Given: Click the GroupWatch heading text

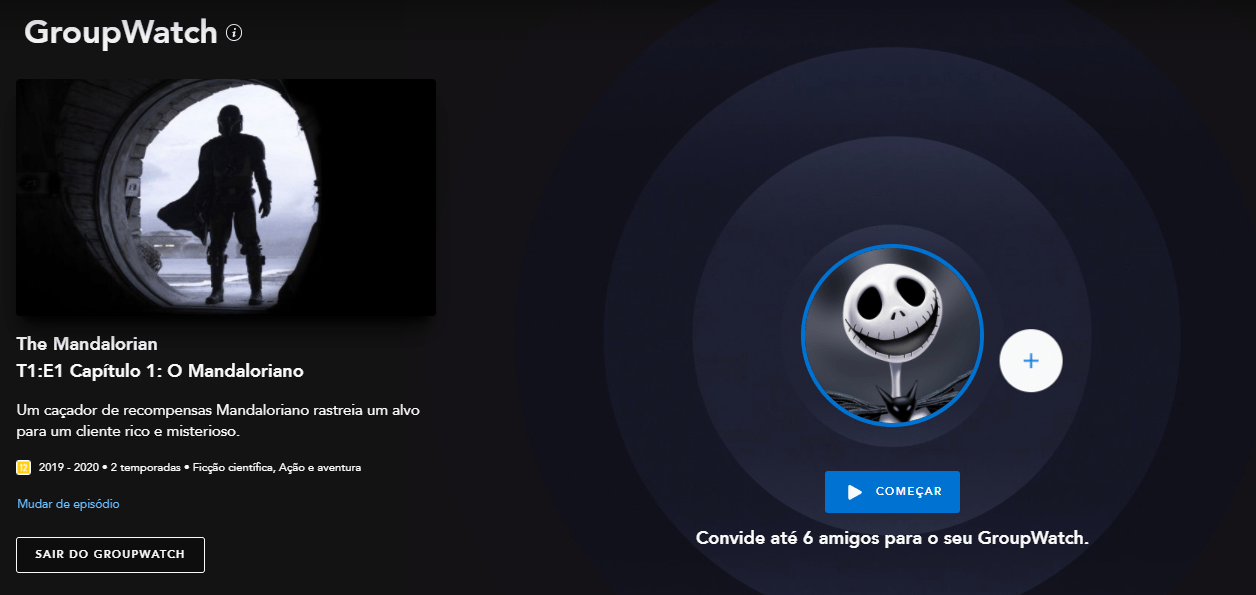Looking at the screenshot, I should click(121, 32).
